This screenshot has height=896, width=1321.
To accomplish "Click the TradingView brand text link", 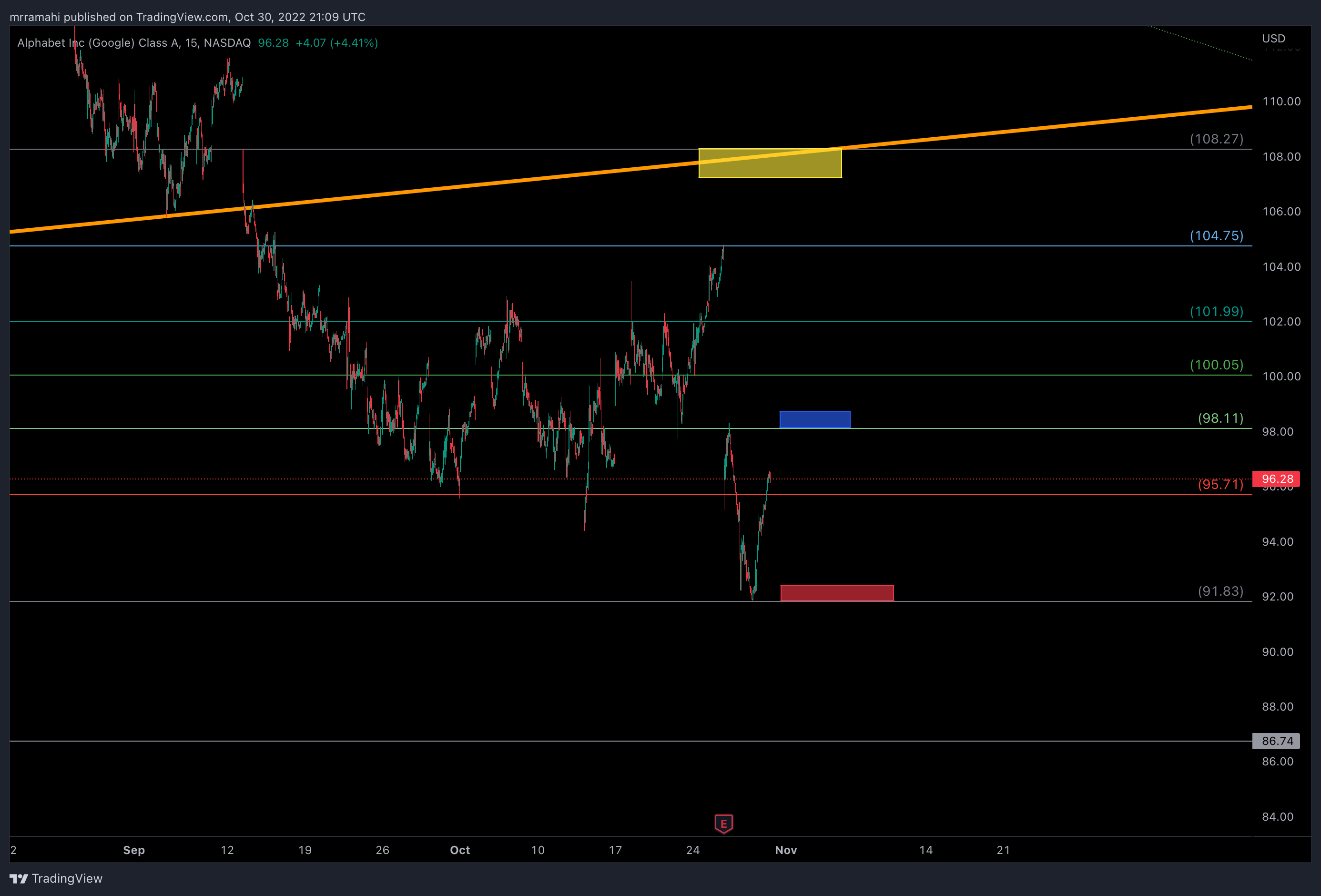I will click(67, 878).
